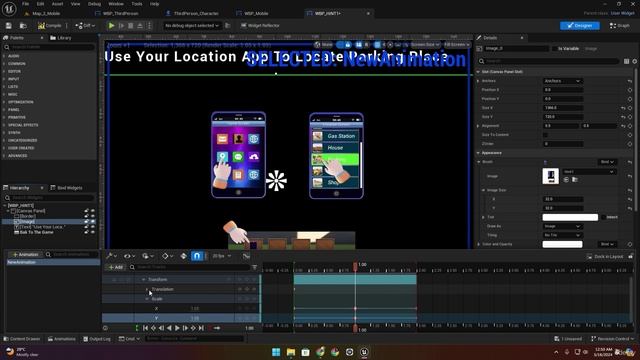Open the sequencer keyframe options diamond menu
The image size is (640, 360).
(167, 256)
